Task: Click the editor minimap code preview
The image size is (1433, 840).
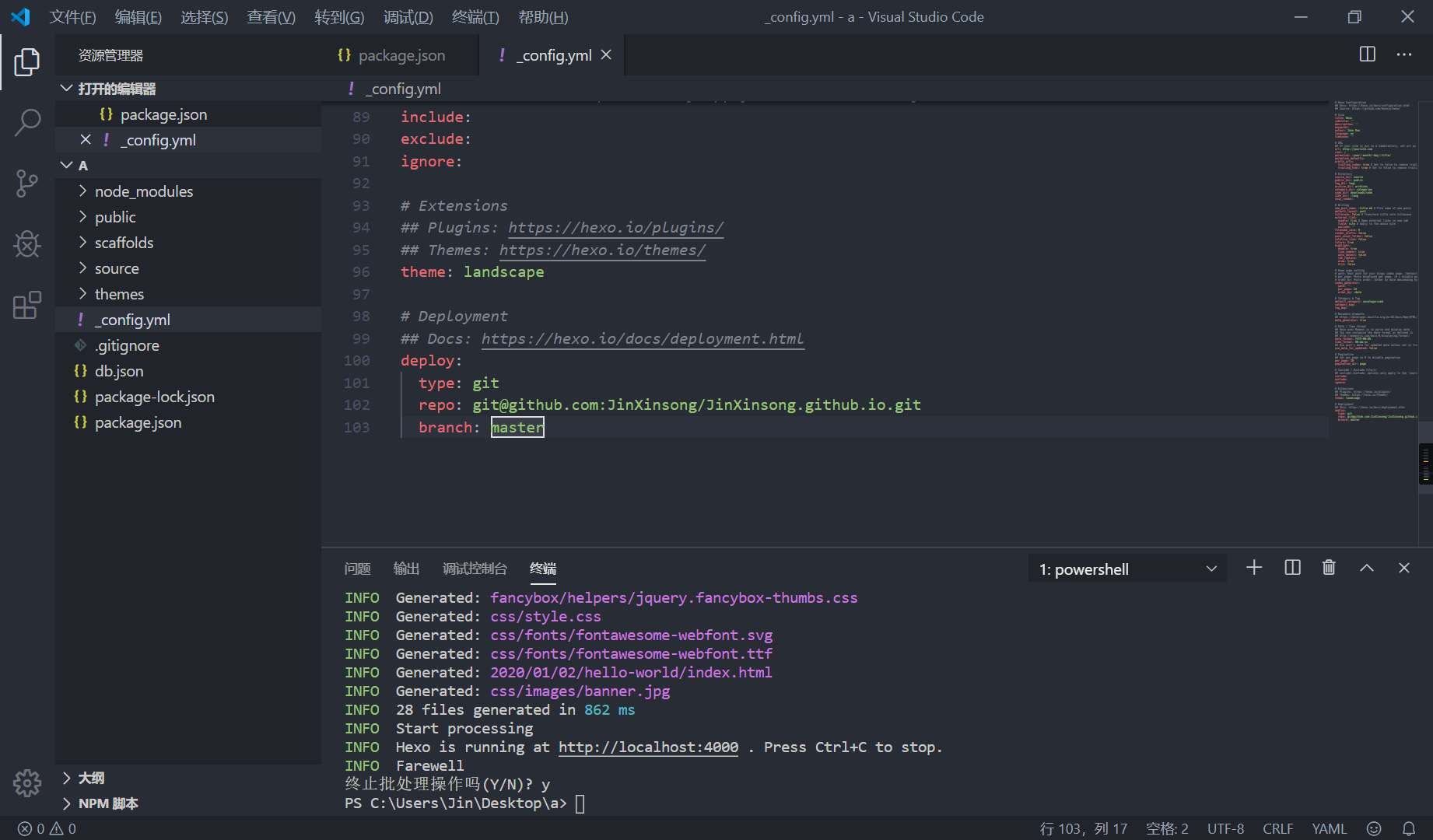Action: [x=1373, y=261]
